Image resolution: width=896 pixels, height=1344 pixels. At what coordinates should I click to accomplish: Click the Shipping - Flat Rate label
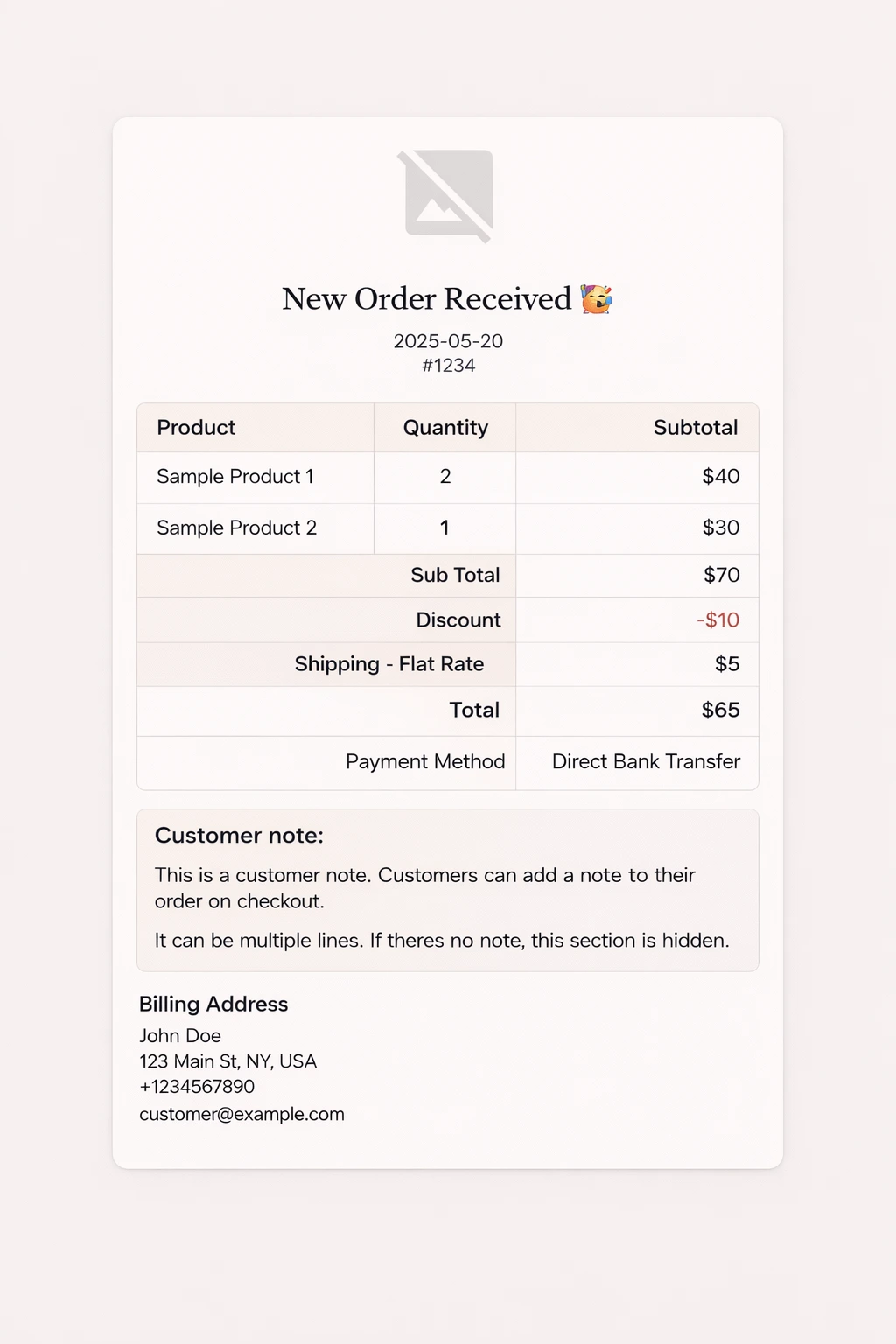389,664
